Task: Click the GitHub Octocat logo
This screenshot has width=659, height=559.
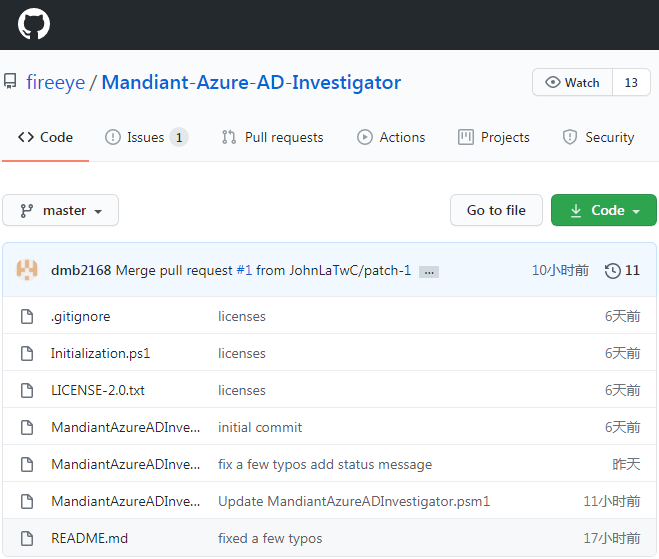Action: pos(34,25)
